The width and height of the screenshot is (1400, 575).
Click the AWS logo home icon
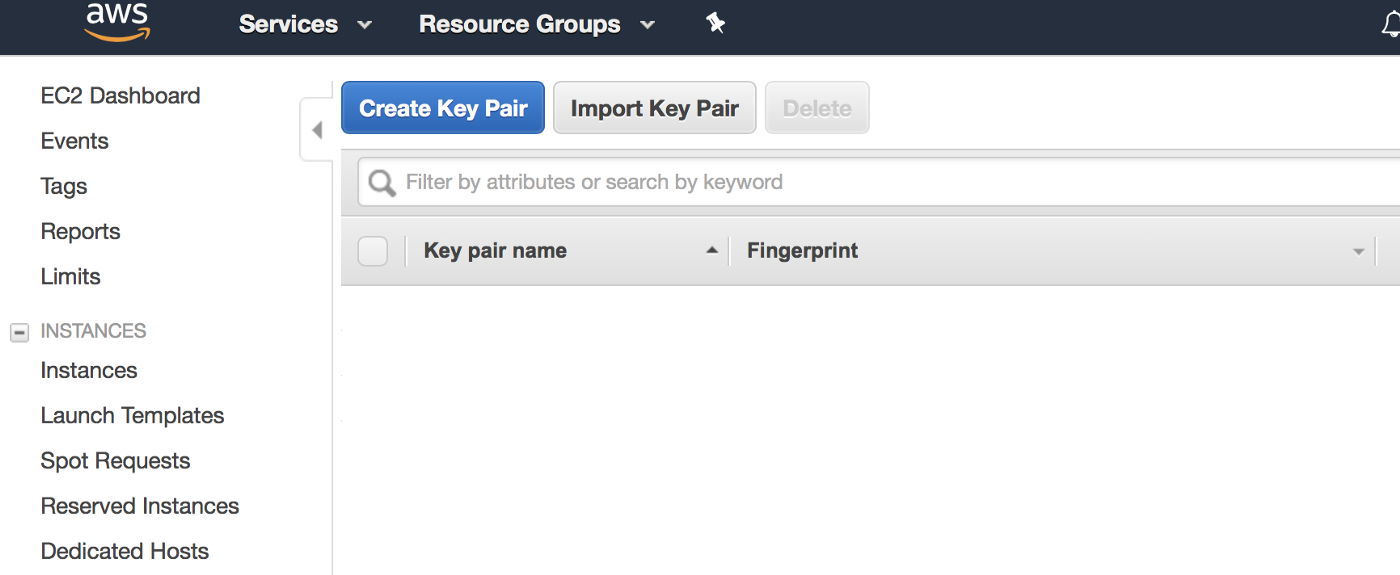click(117, 22)
